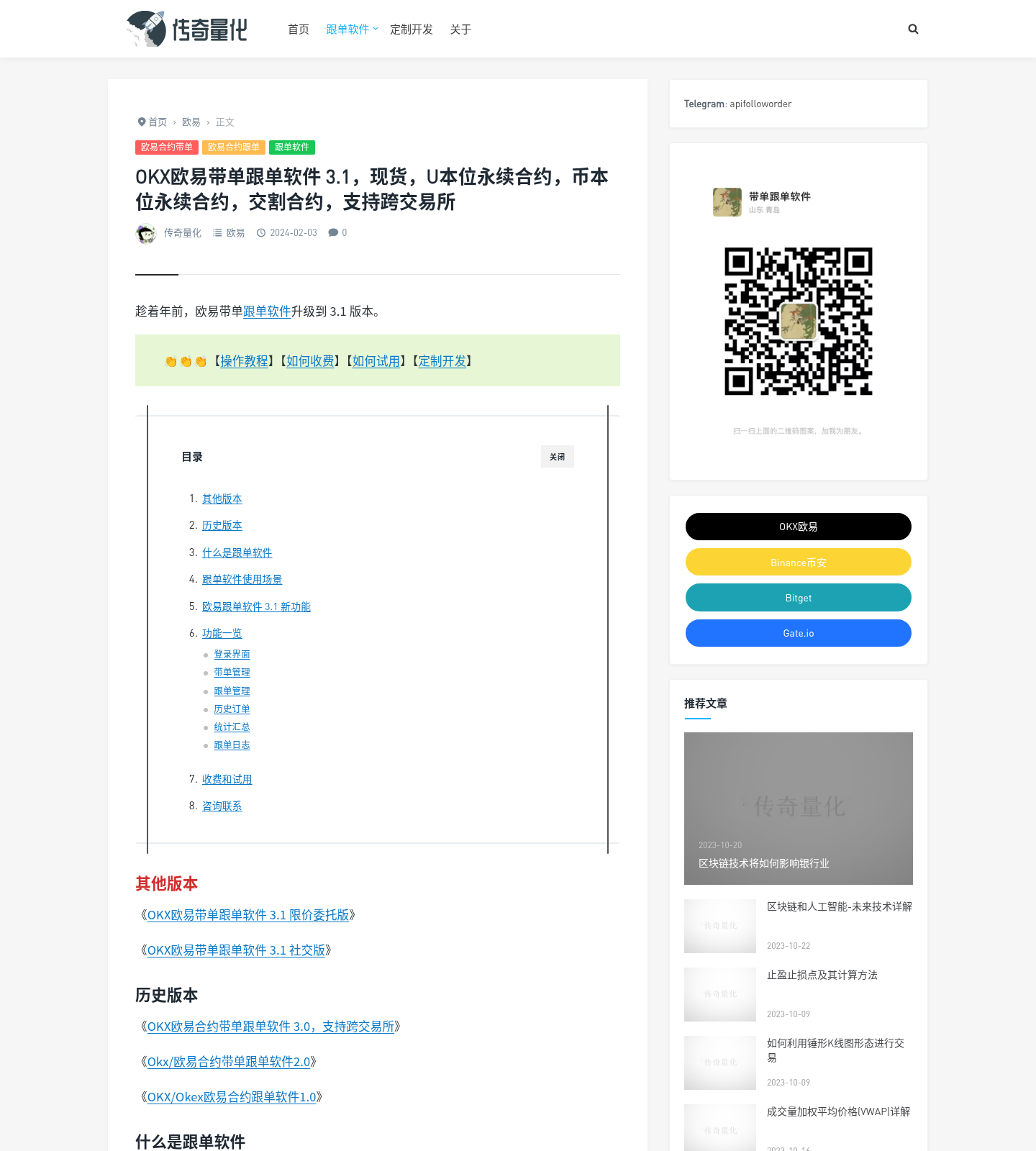Click the 2024-02-03 post date

point(294,233)
